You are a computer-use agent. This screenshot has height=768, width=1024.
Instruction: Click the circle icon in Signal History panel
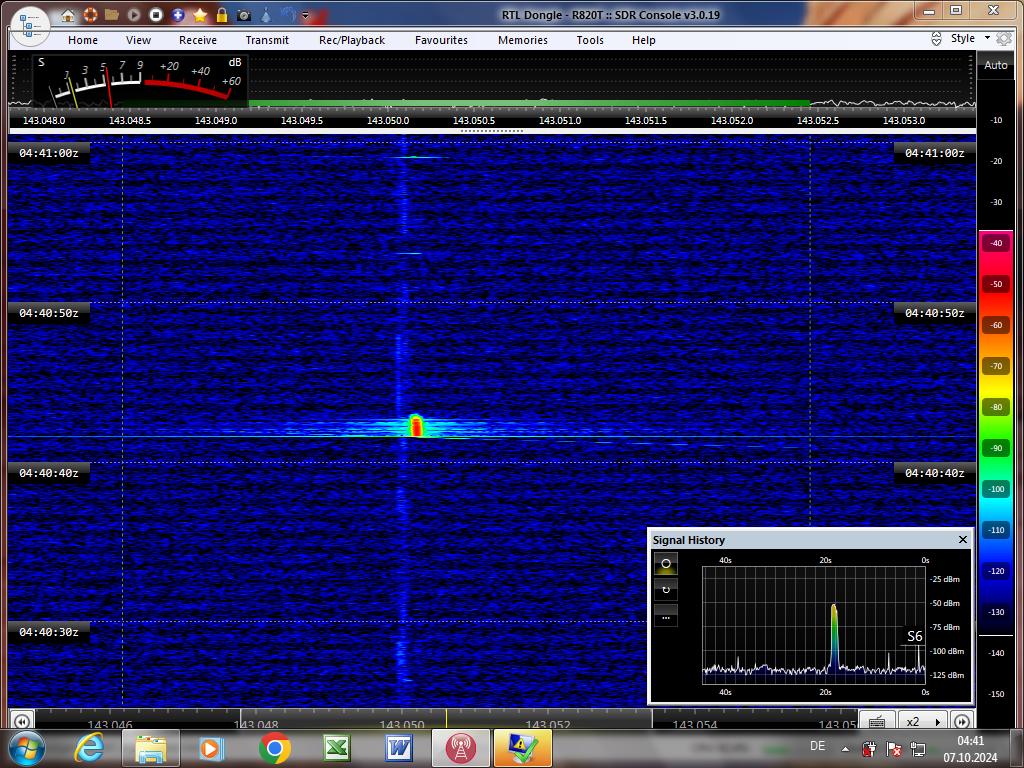click(x=666, y=564)
